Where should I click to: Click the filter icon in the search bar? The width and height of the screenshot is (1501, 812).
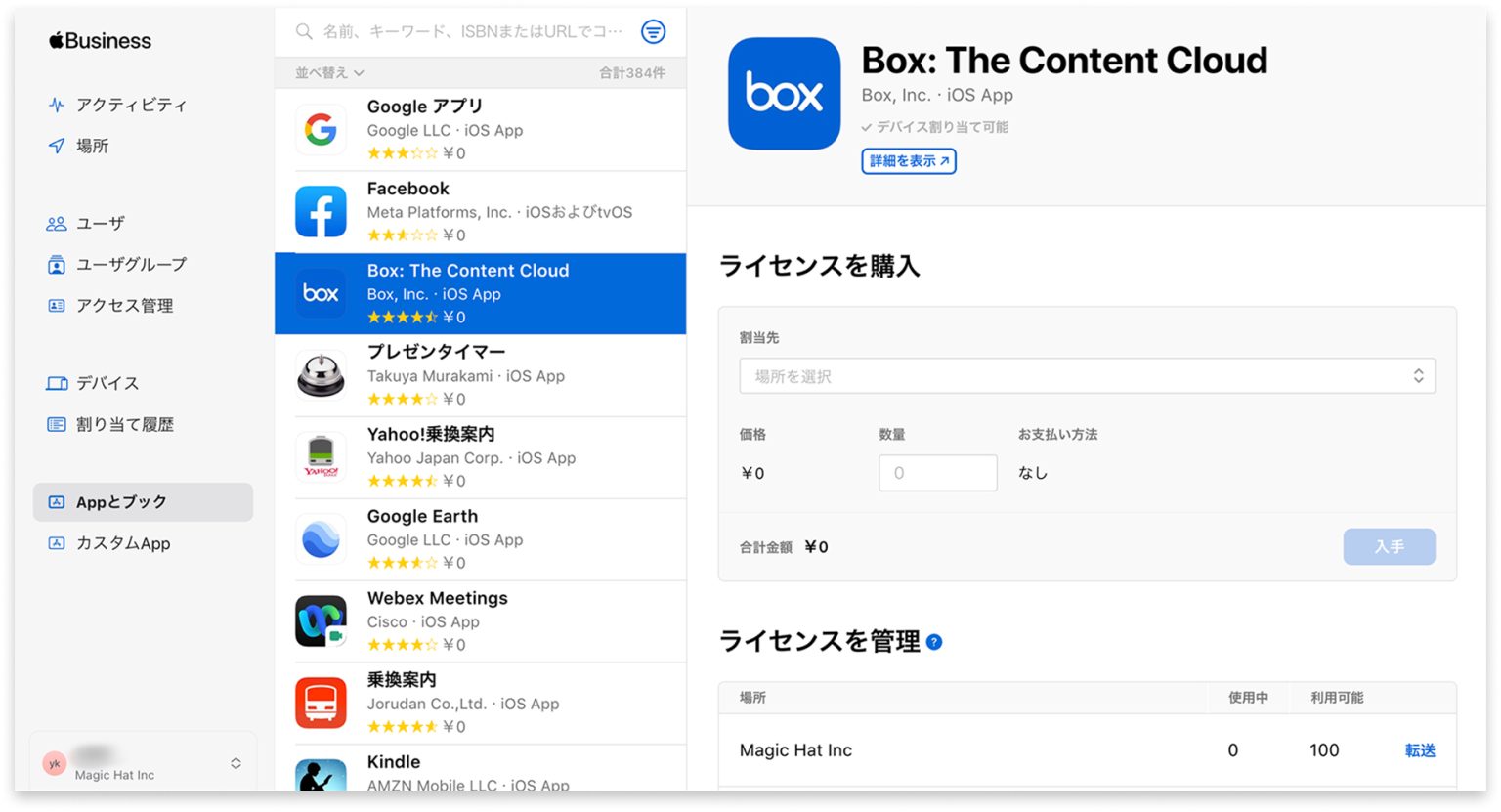click(653, 31)
